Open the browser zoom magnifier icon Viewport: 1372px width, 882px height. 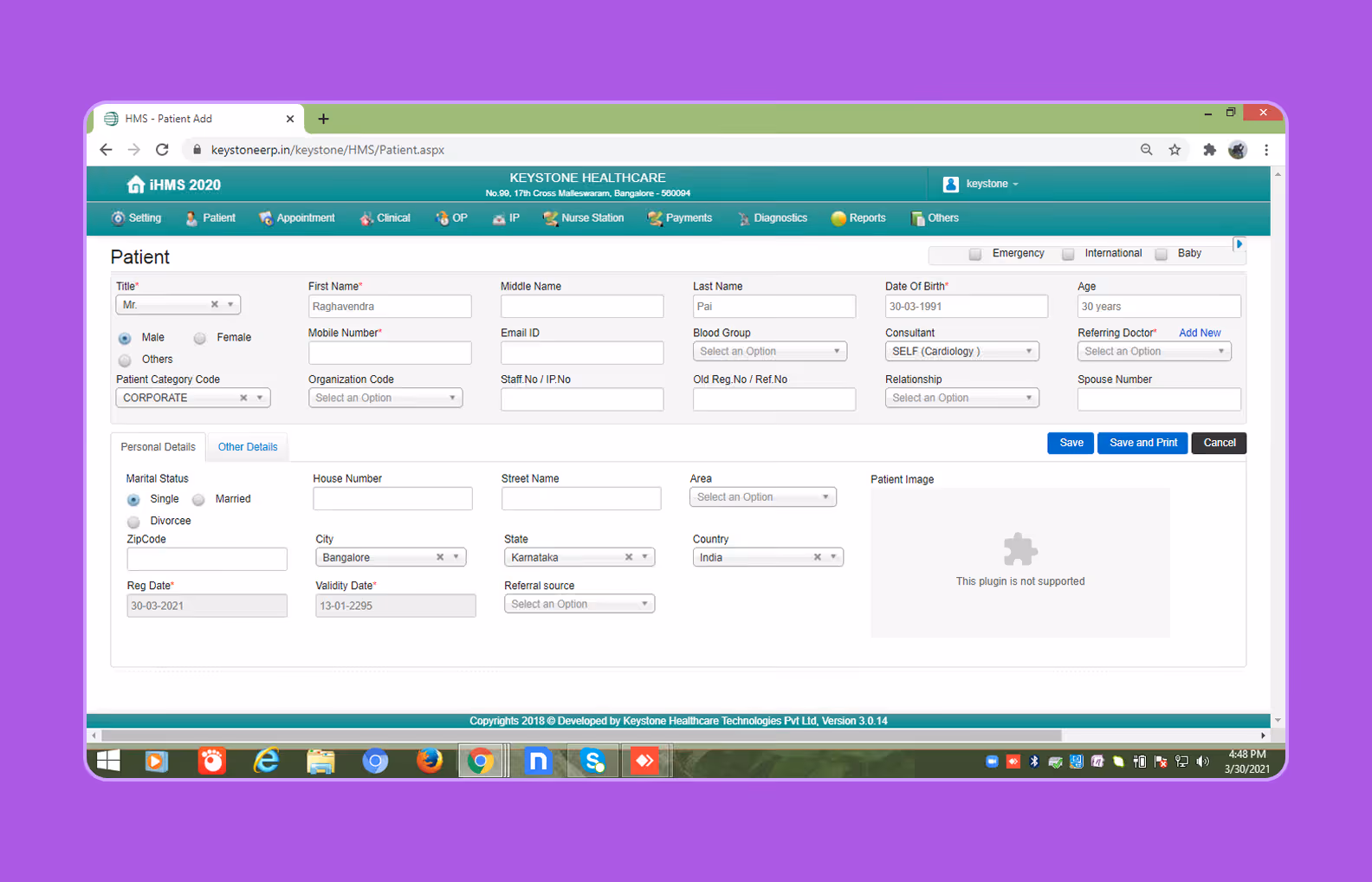point(1146,150)
